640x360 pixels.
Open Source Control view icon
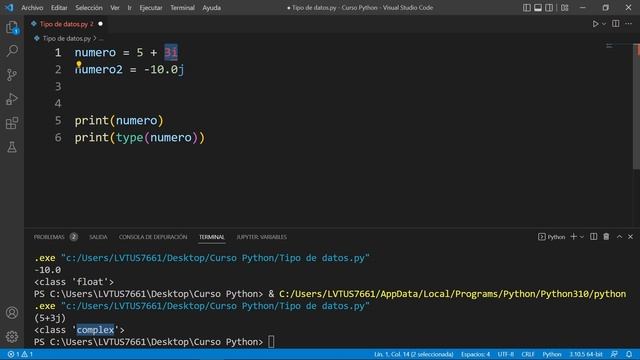click(12, 75)
